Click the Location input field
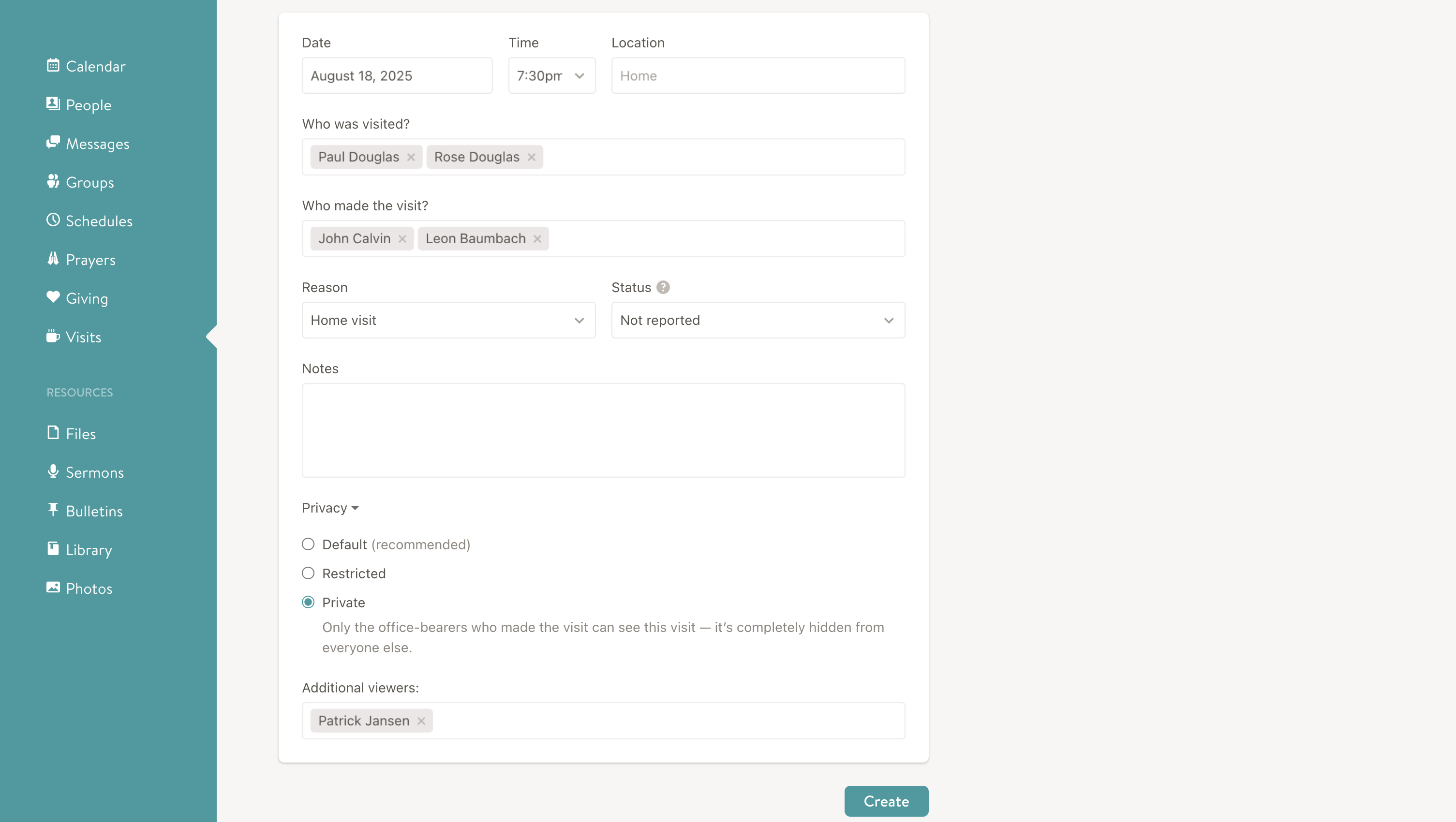 (758, 76)
